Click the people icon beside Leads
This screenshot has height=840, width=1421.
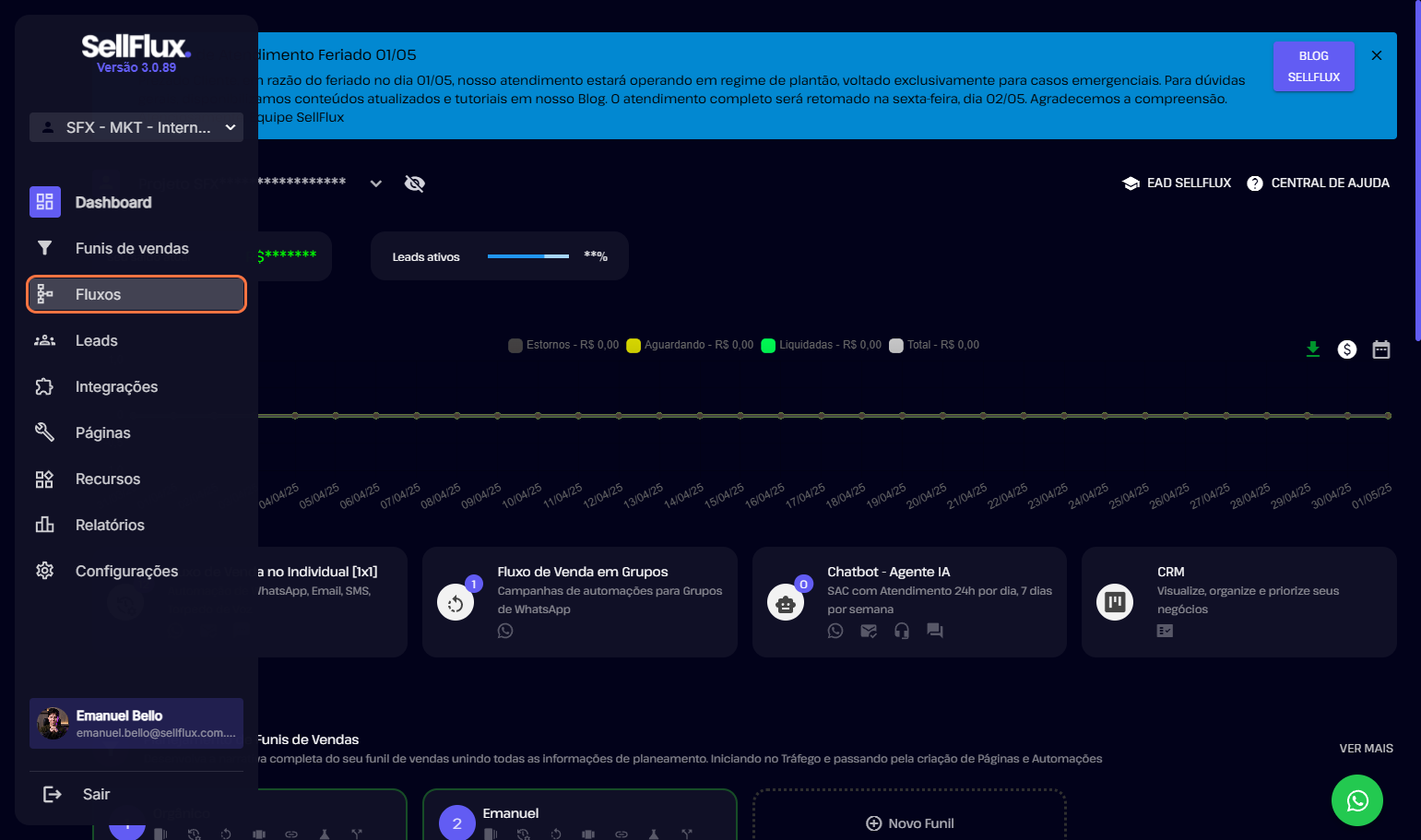point(44,340)
